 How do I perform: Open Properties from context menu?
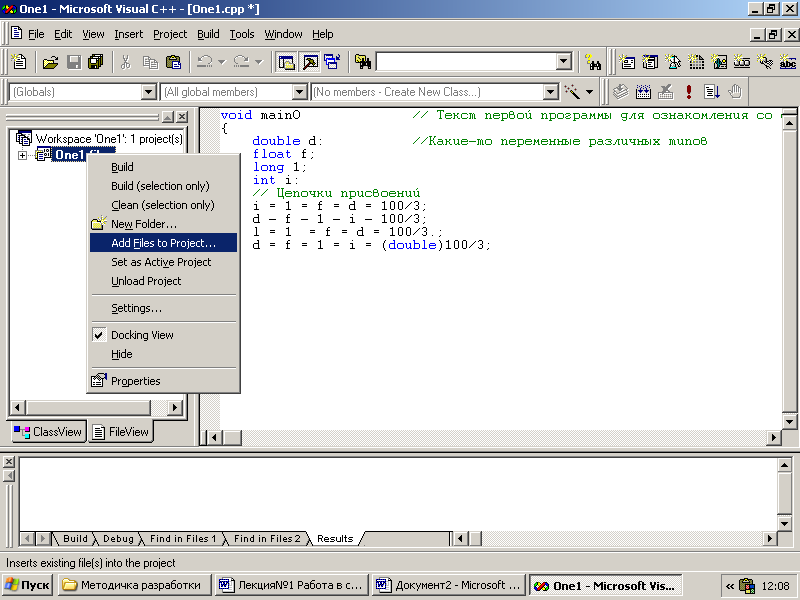163,381
